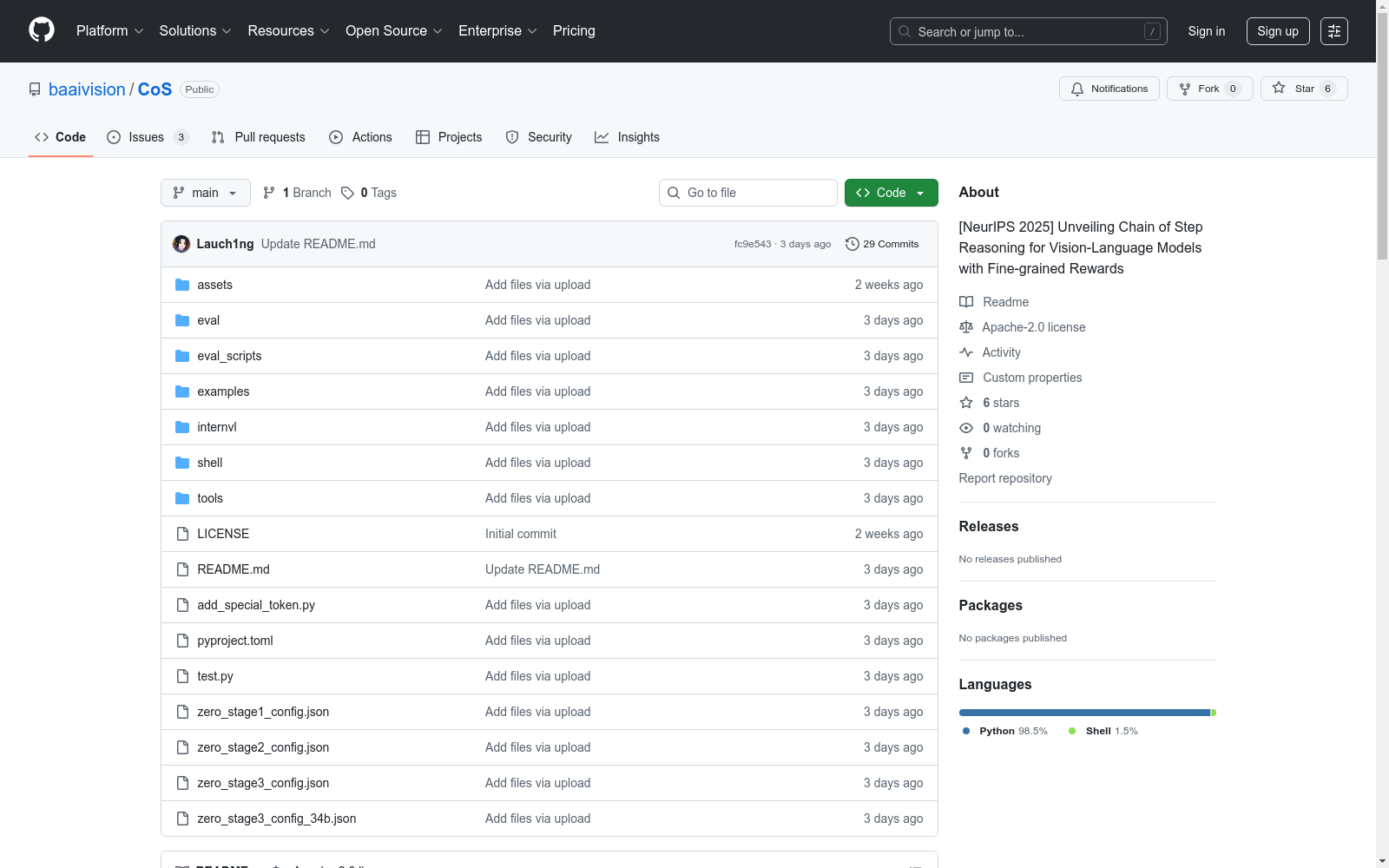Image resolution: width=1389 pixels, height=868 pixels.
Task: Click the eval_scripts folder icon
Action: [x=182, y=356]
